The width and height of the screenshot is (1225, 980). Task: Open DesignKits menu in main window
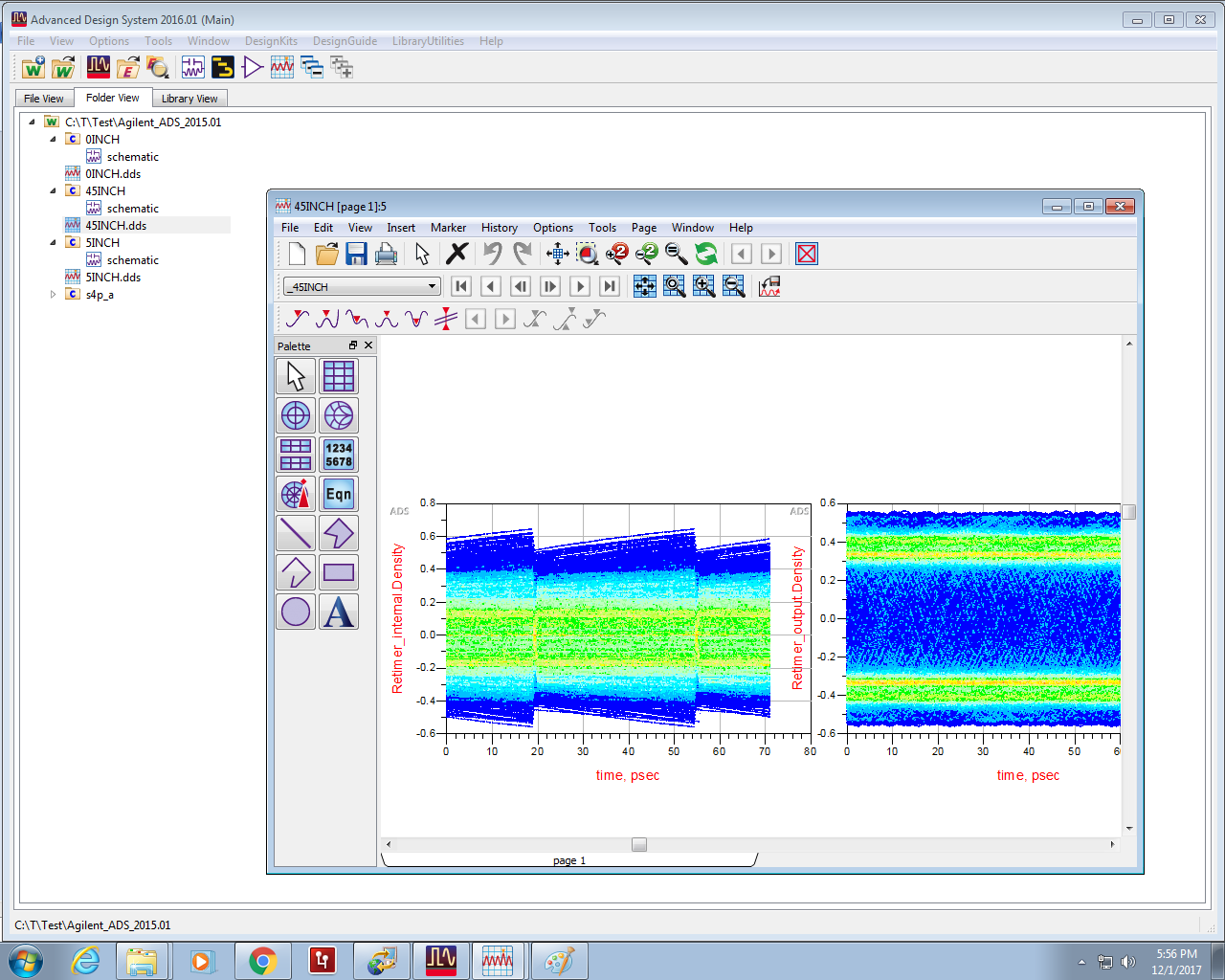[271, 41]
